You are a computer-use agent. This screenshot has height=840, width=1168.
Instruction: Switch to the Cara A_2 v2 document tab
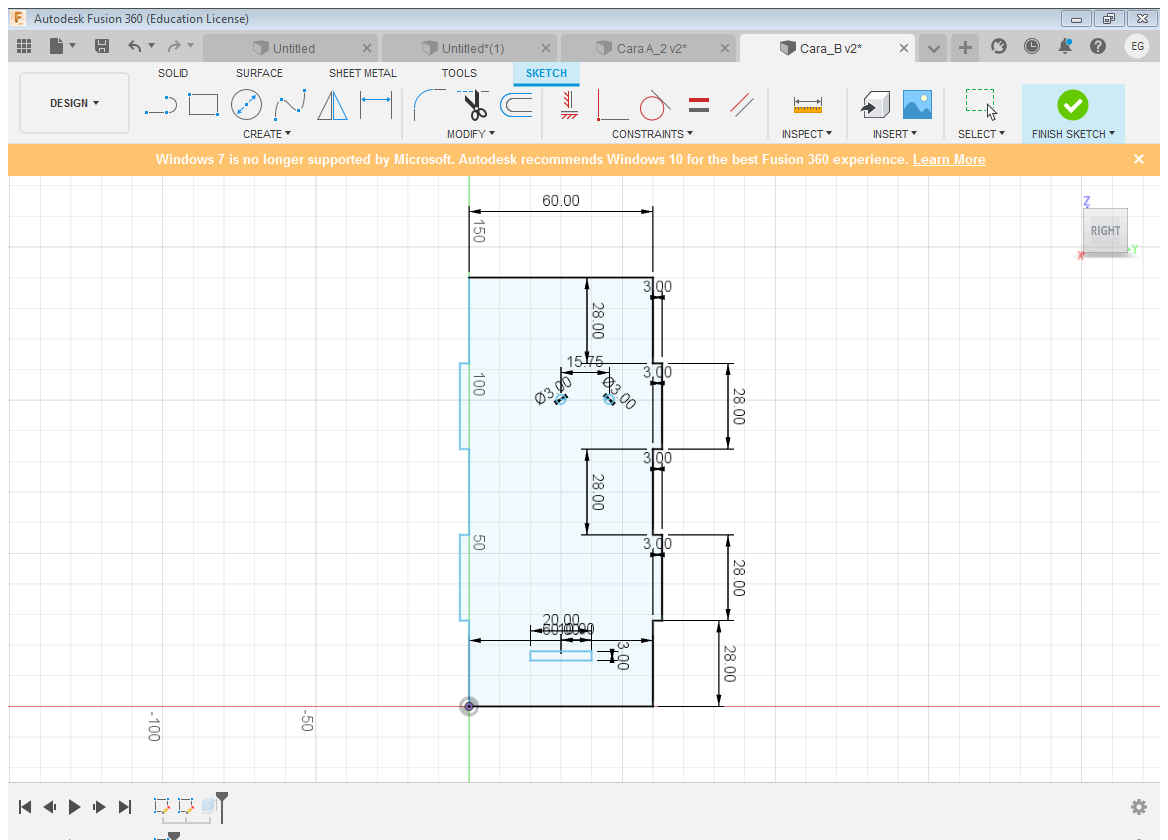pyautogui.click(x=650, y=48)
